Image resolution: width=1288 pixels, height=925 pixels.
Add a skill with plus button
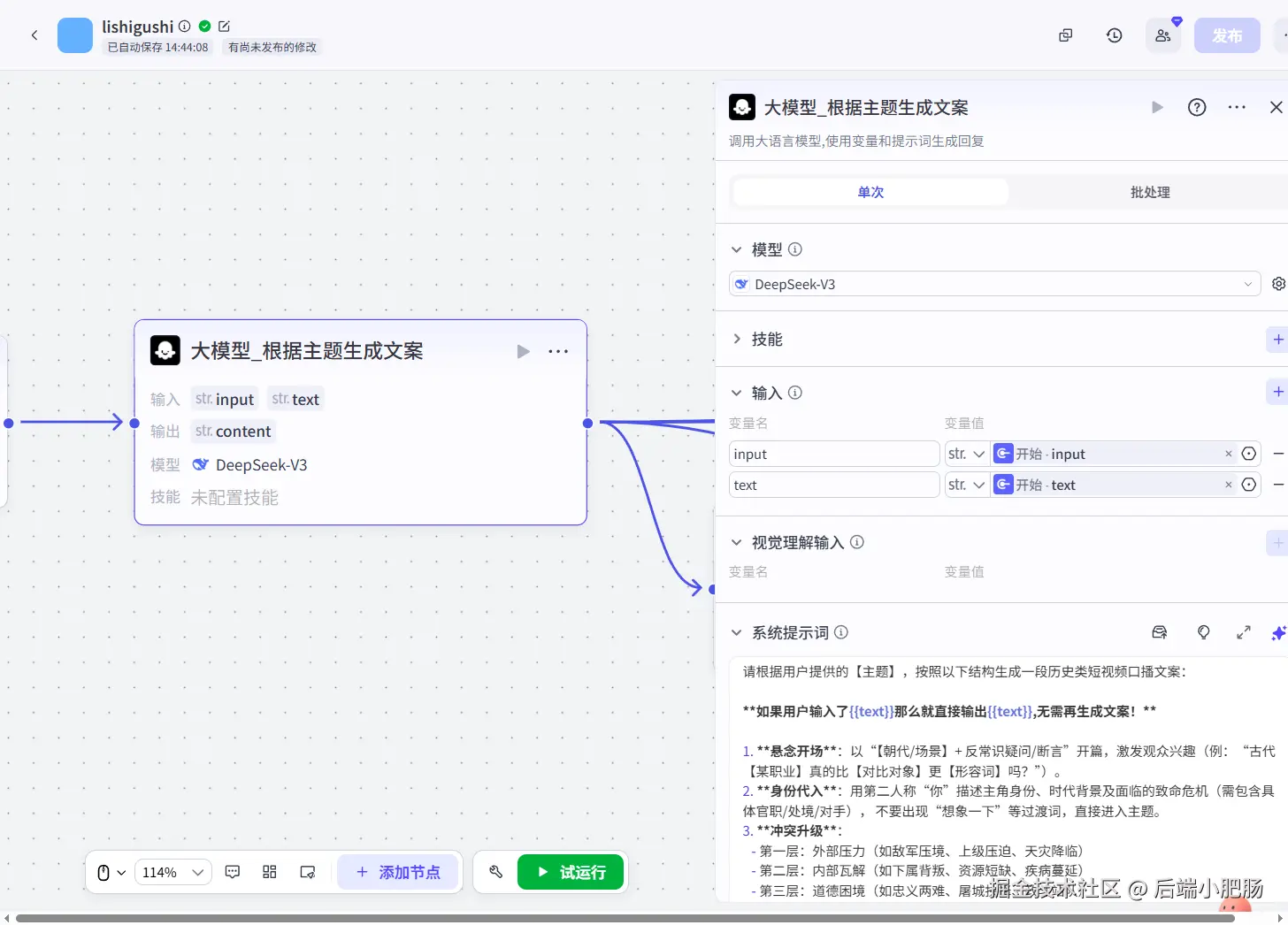pos(1278,339)
